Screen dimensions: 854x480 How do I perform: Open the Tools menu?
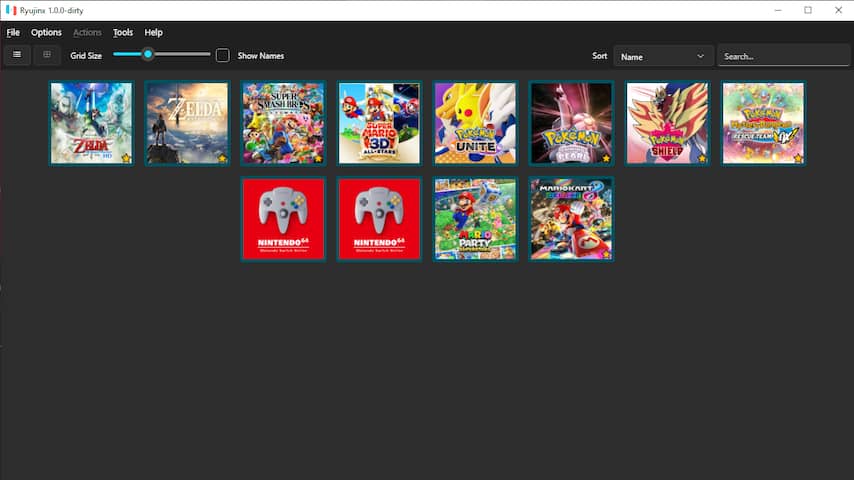123,33
